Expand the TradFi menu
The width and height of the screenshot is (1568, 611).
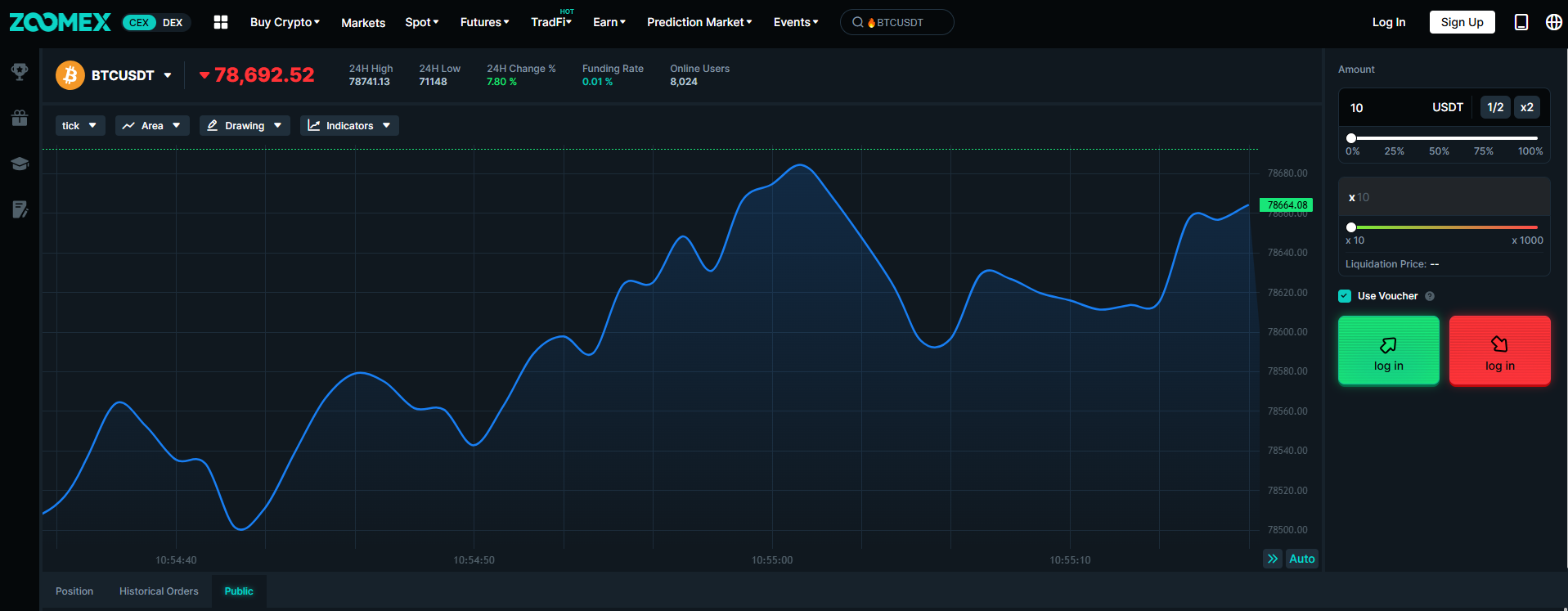(x=551, y=22)
